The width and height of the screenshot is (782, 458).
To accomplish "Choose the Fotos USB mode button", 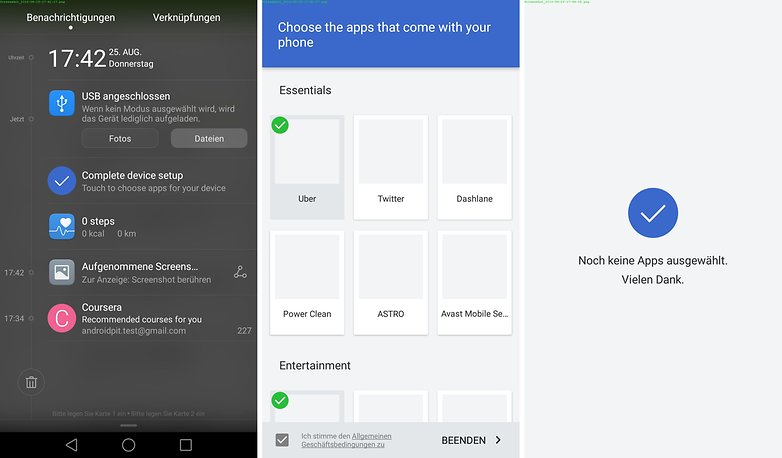I will pyautogui.click(x=120, y=138).
